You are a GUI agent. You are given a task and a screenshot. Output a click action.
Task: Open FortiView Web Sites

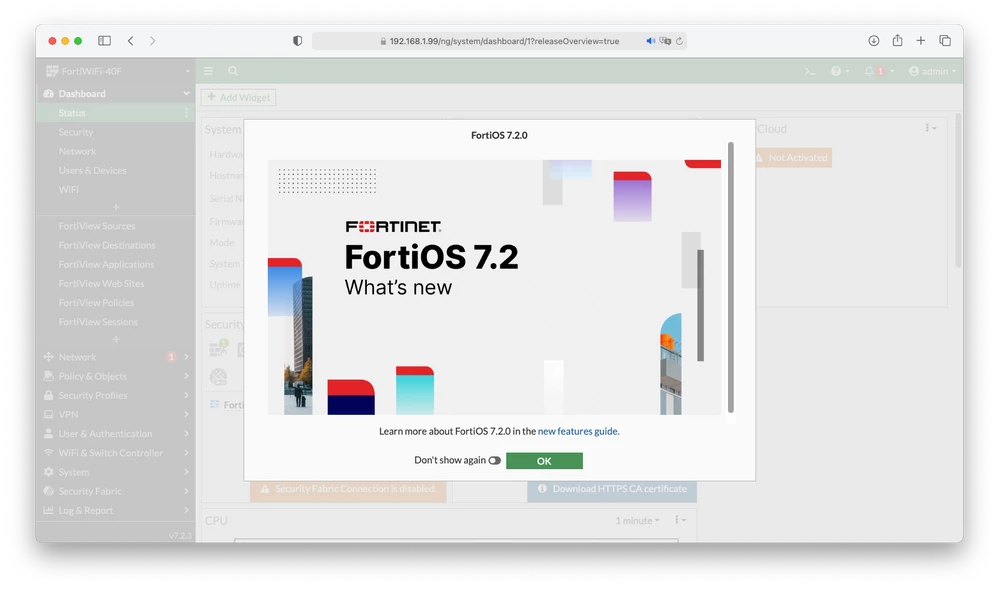coord(101,284)
